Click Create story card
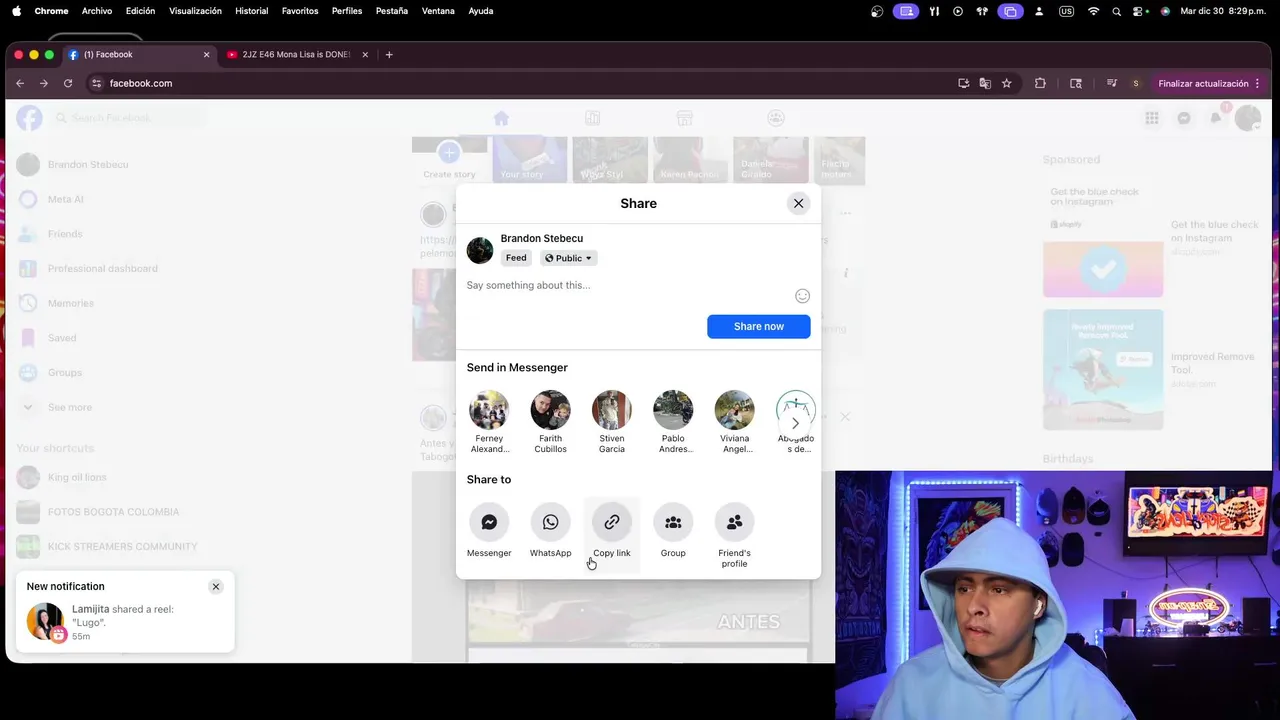Image resolution: width=1280 pixels, height=720 pixels. [449, 160]
